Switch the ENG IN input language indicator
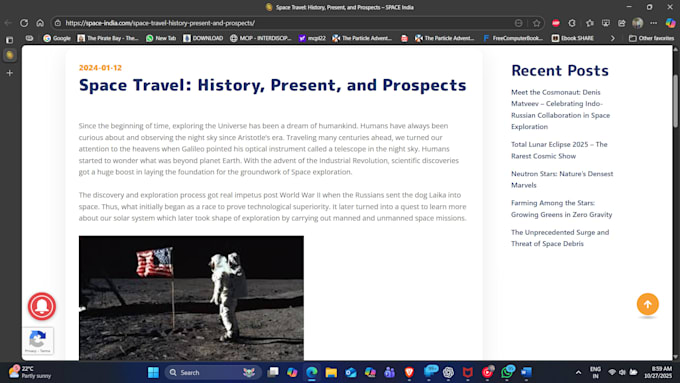 [x=595, y=373]
